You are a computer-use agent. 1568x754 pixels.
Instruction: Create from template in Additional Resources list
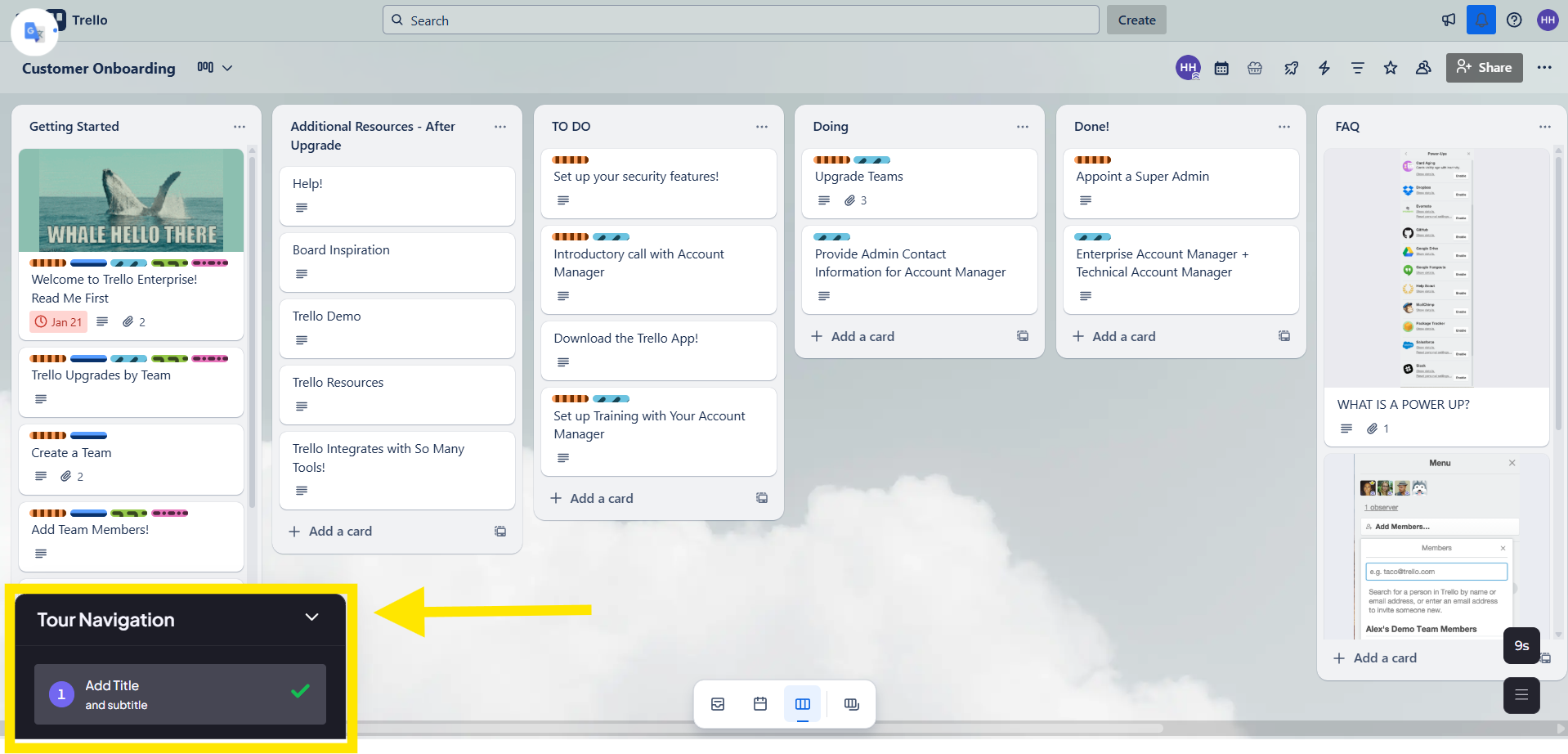pyautogui.click(x=500, y=532)
